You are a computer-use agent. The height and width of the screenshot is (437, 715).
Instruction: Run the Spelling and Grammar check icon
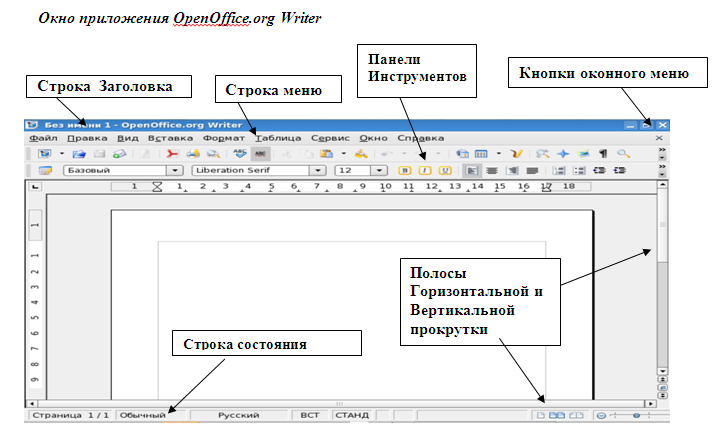click(x=240, y=153)
